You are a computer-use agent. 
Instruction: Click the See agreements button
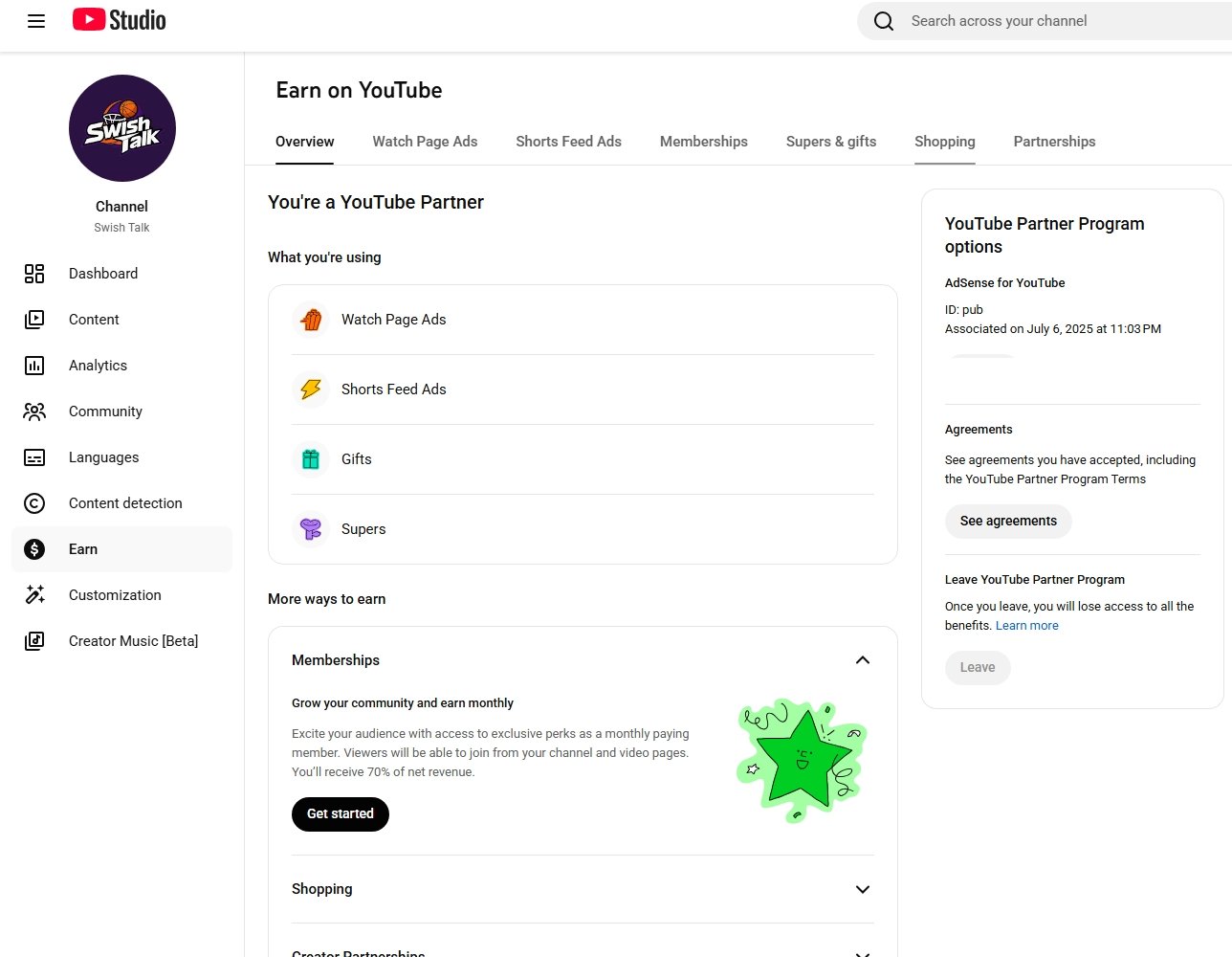pyautogui.click(x=1008, y=522)
